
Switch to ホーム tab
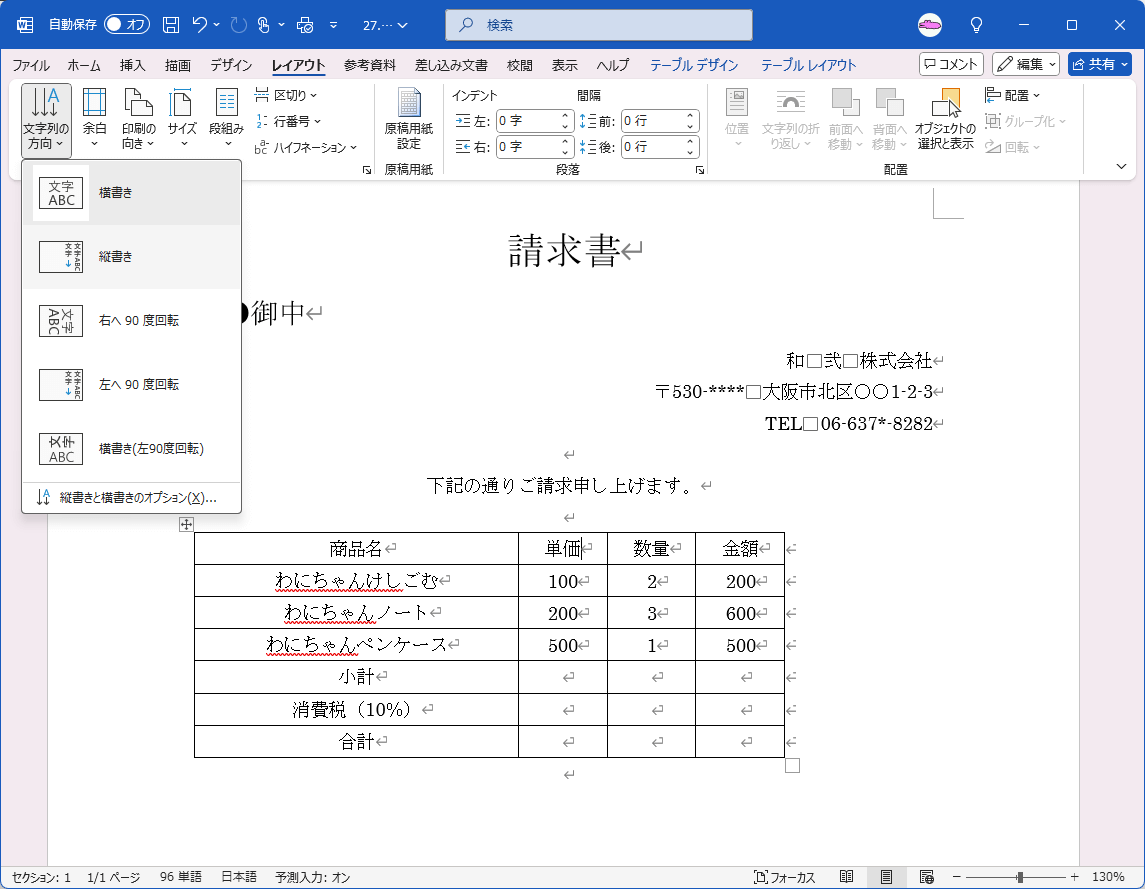[84, 65]
